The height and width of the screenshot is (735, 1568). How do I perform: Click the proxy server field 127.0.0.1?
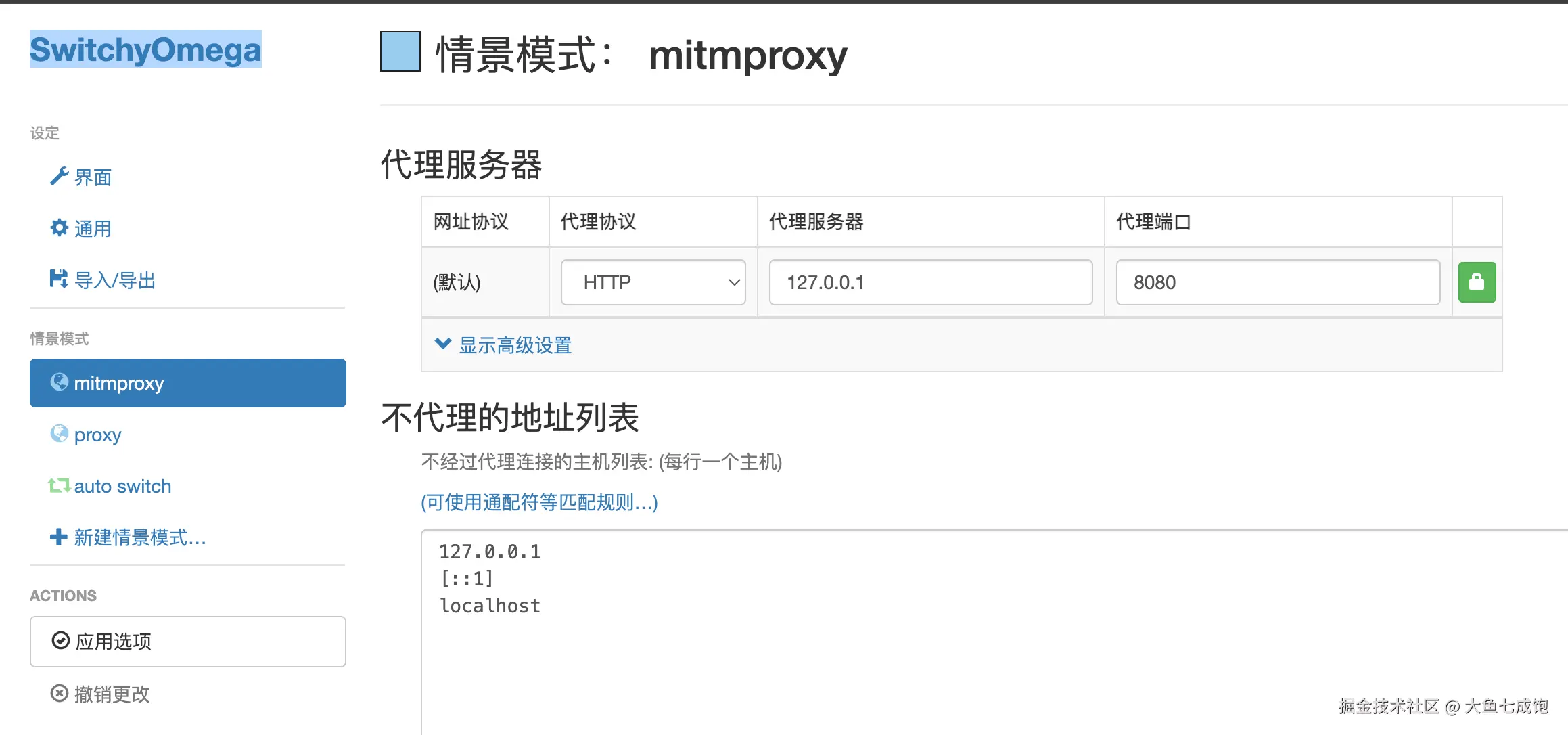(x=930, y=282)
